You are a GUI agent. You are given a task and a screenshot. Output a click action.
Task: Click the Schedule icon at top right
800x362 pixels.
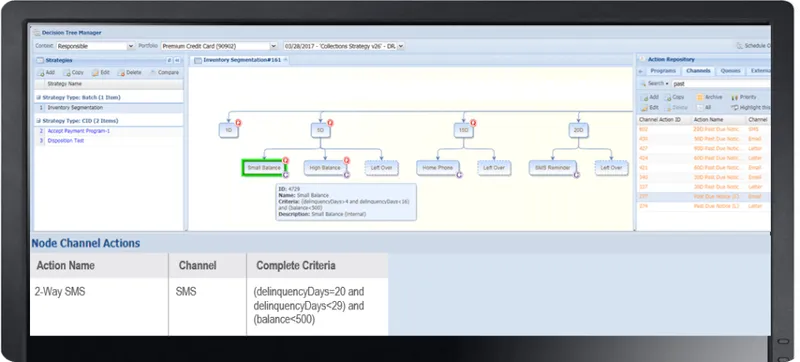739,46
